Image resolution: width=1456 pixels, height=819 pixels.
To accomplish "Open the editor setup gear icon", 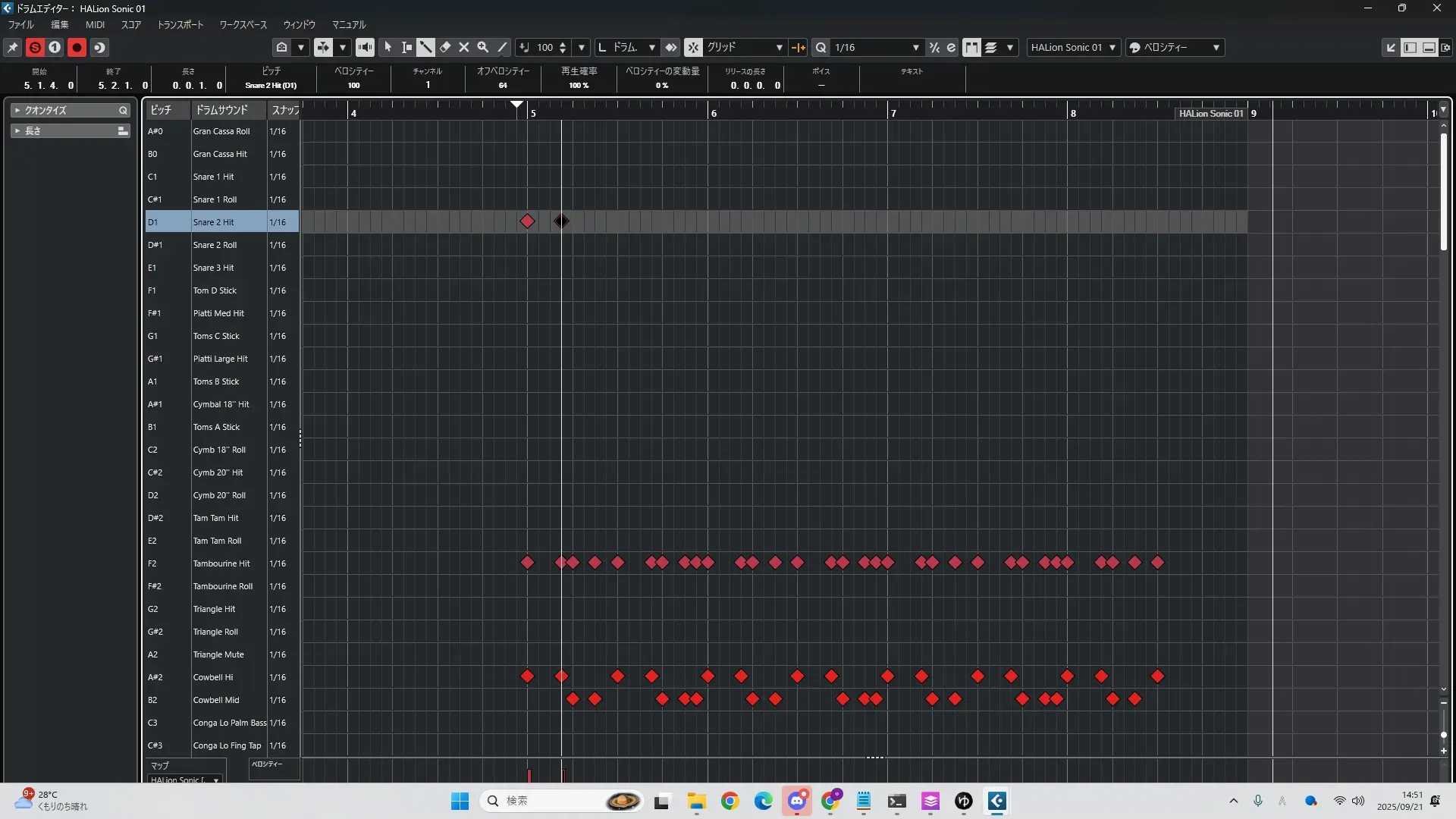I will coord(1445,47).
